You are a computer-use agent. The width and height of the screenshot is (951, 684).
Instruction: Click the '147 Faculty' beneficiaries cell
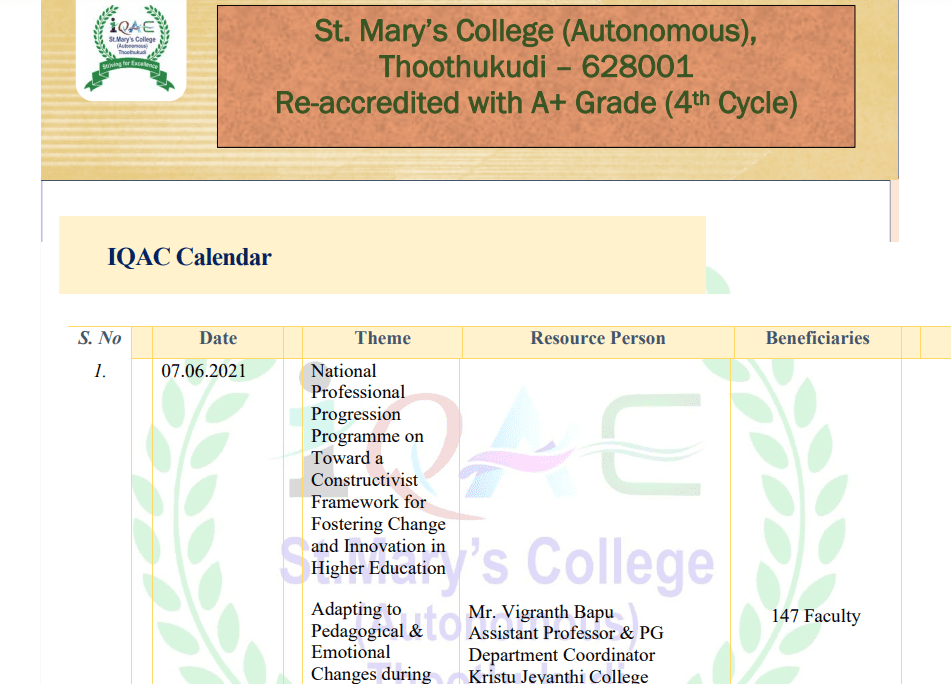pyautogui.click(x=816, y=616)
